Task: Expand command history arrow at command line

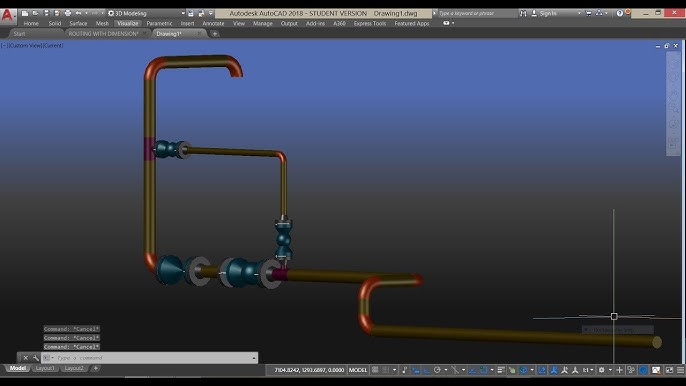Action: pos(254,358)
